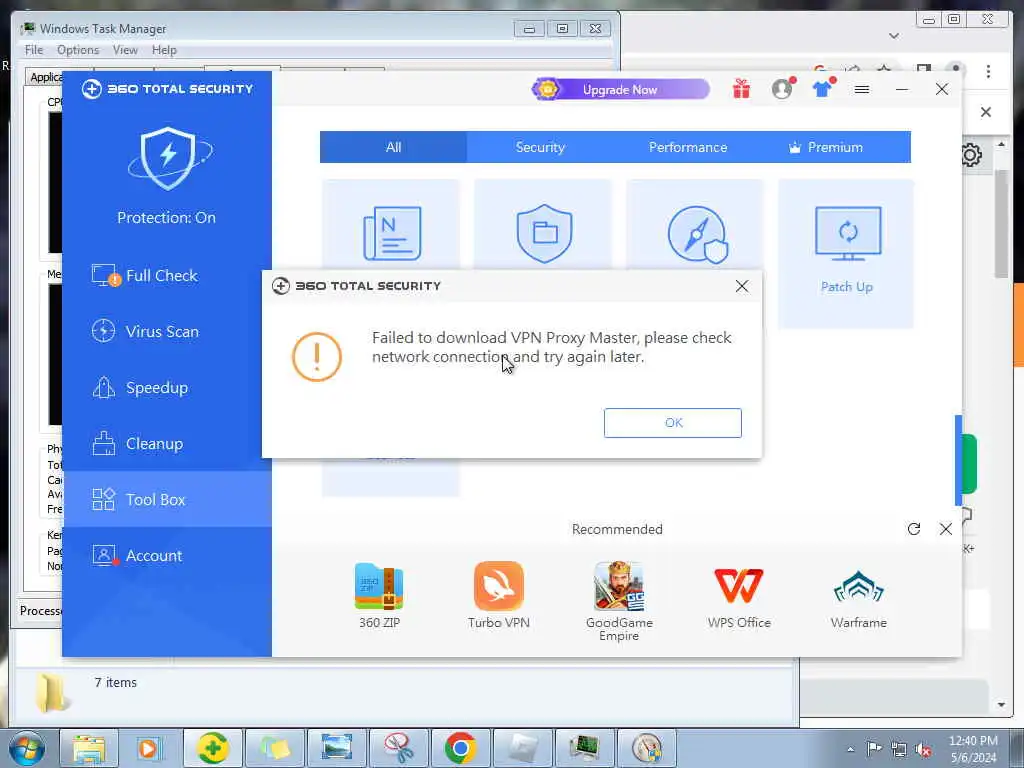
Task: Click the settings gear in Chrome page
Action: (971, 155)
